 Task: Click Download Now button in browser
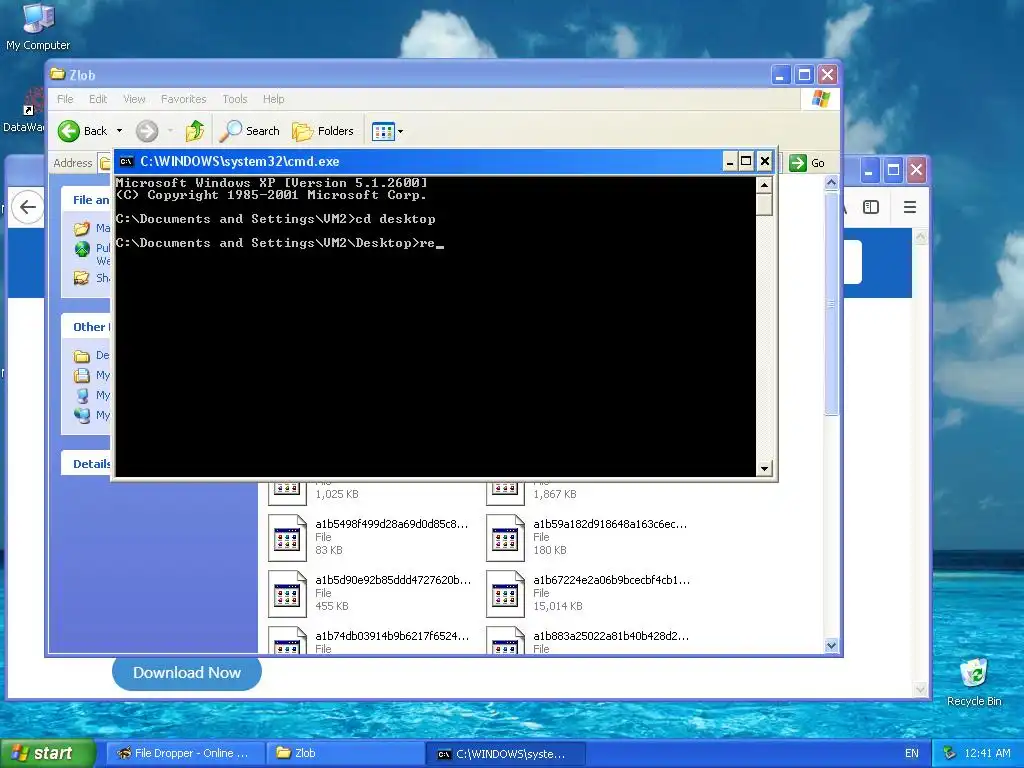tap(187, 673)
